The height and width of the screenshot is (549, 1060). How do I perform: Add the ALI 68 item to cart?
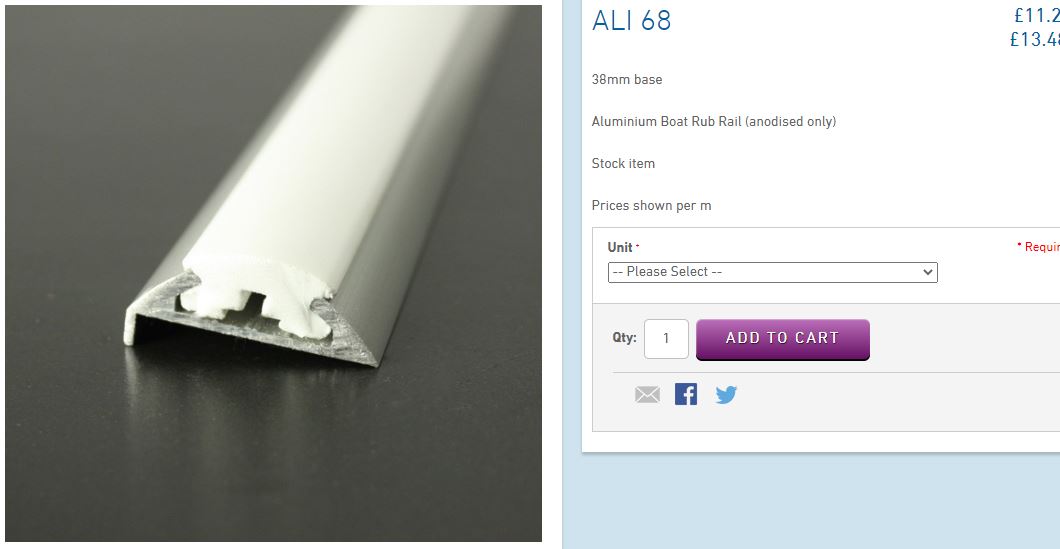coord(782,339)
